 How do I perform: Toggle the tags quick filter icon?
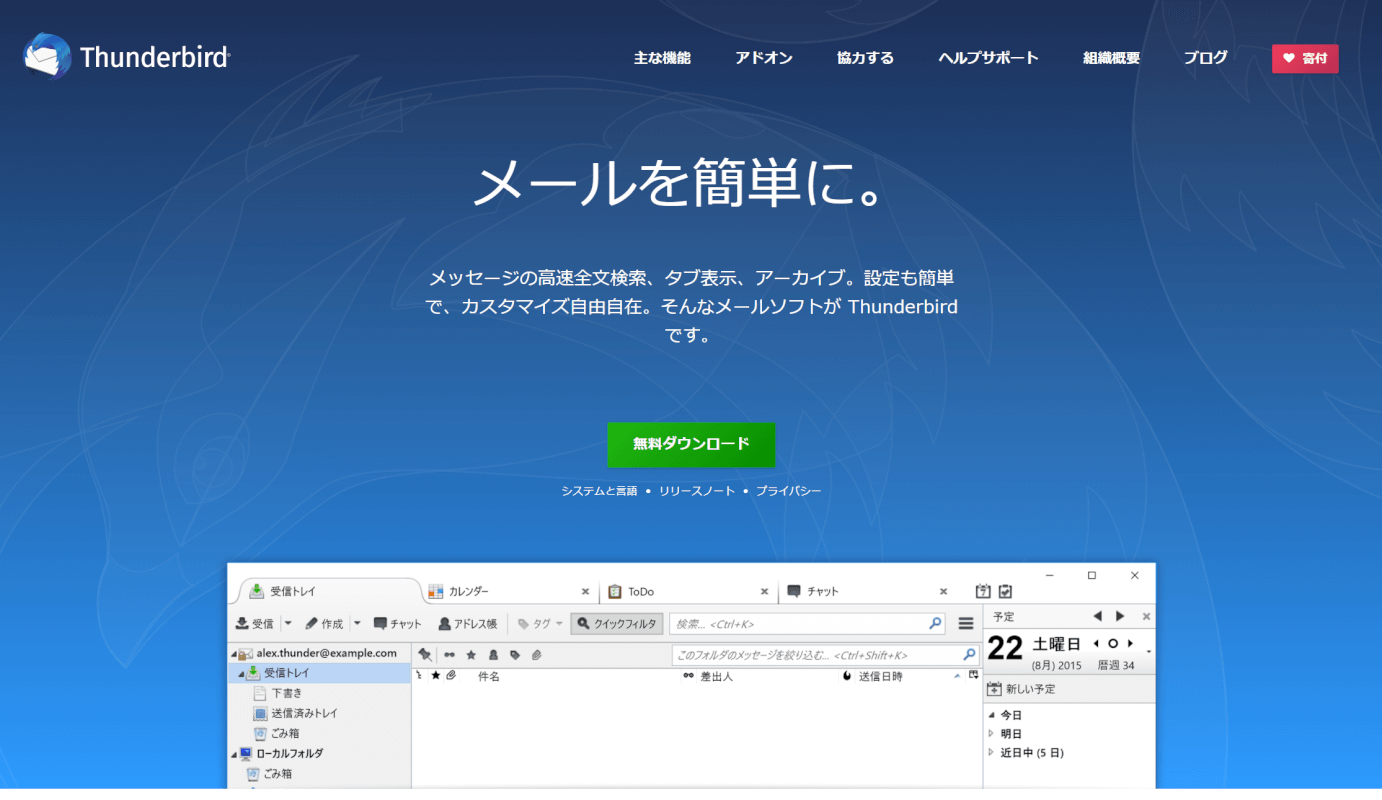click(x=515, y=655)
